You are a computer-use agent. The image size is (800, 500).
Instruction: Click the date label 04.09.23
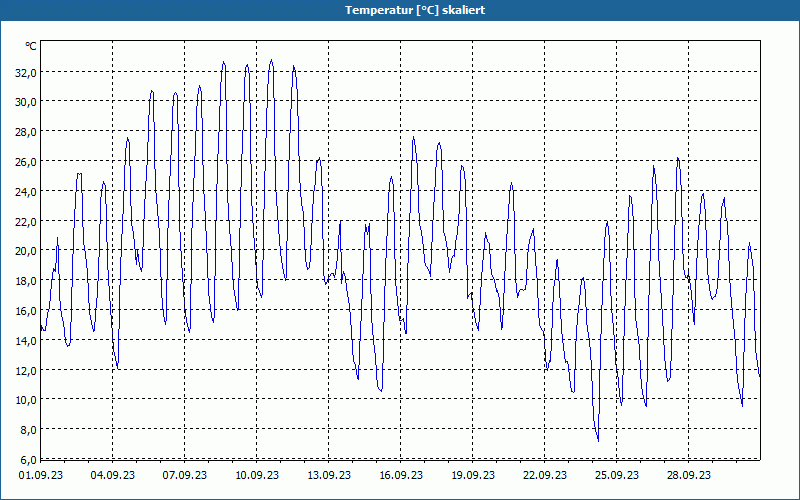[113, 476]
